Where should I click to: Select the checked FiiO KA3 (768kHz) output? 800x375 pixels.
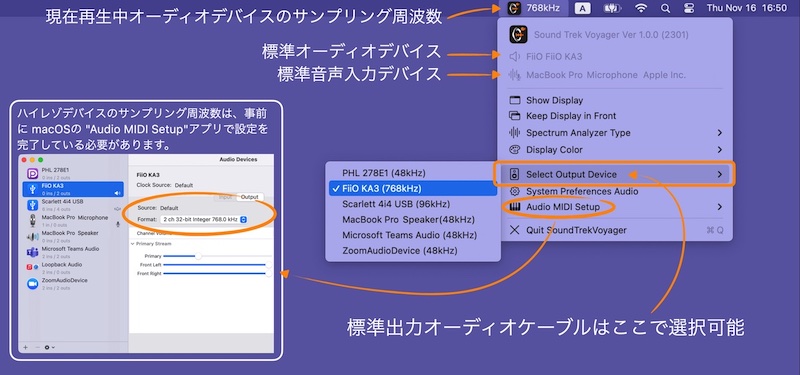pos(413,188)
